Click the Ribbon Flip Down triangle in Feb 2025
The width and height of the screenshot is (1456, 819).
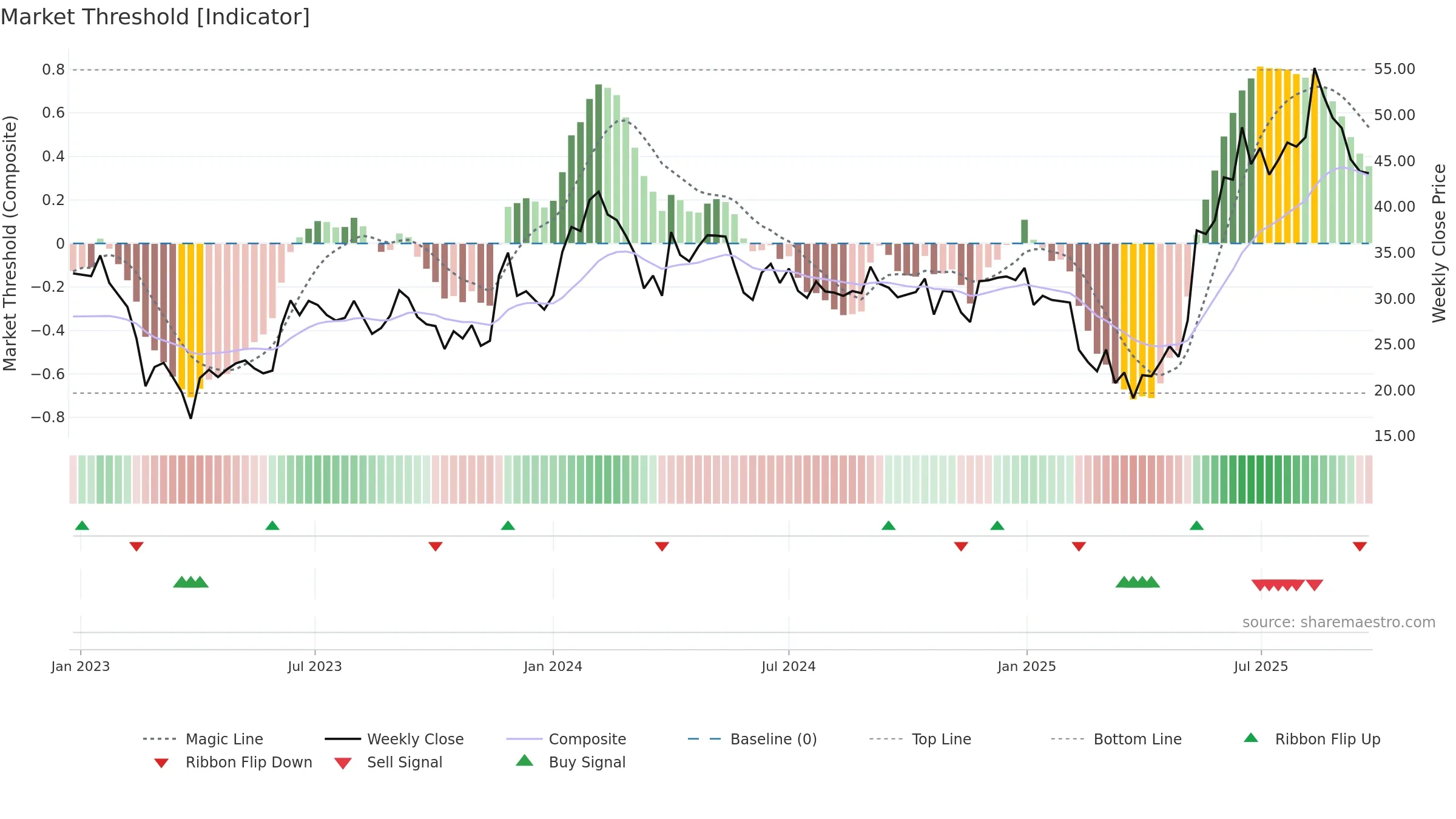(1079, 547)
